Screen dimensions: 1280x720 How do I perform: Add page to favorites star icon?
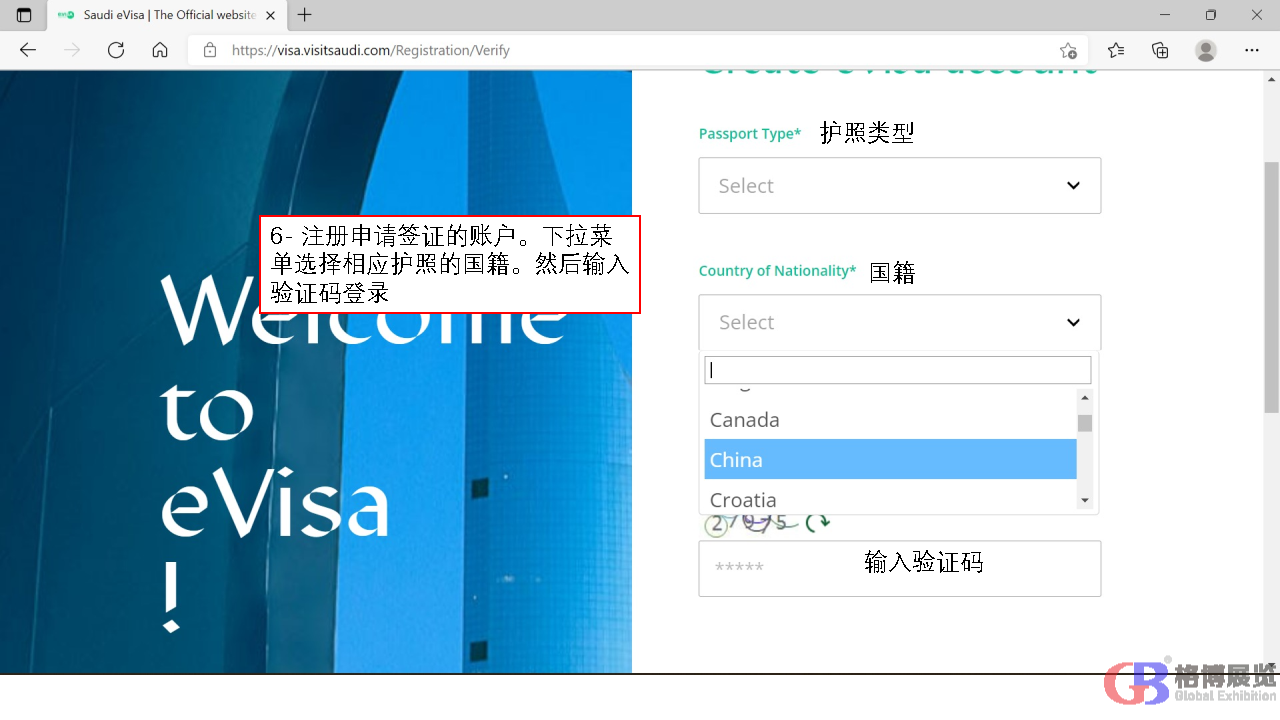[x=1068, y=50]
